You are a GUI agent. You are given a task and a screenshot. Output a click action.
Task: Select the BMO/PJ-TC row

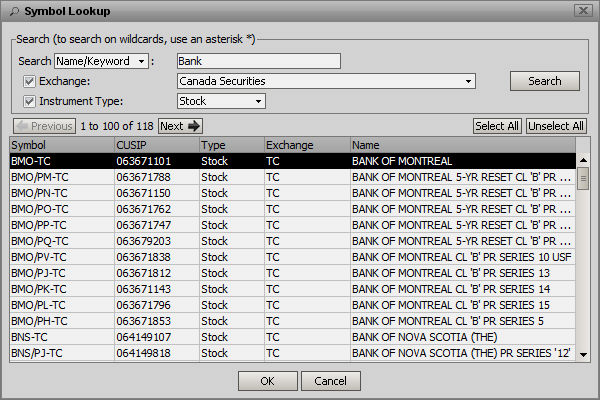click(x=293, y=273)
